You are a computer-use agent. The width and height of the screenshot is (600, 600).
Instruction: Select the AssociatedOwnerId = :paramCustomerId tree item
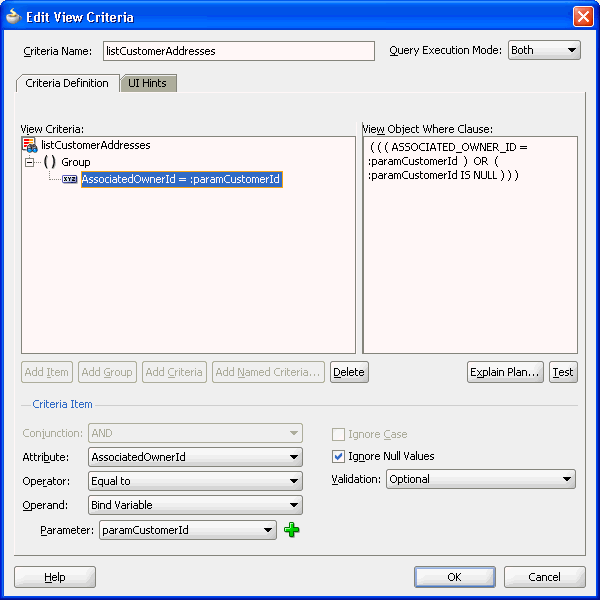pyautogui.click(x=181, y=179)
